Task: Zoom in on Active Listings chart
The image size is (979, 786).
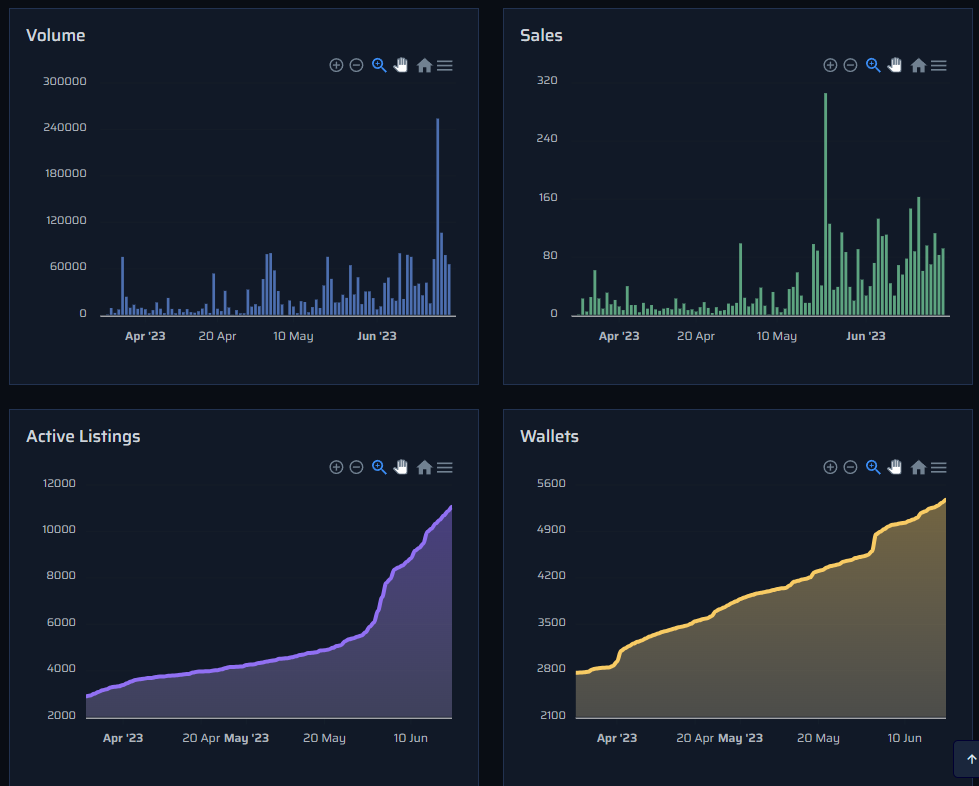Action: (336, 467)
